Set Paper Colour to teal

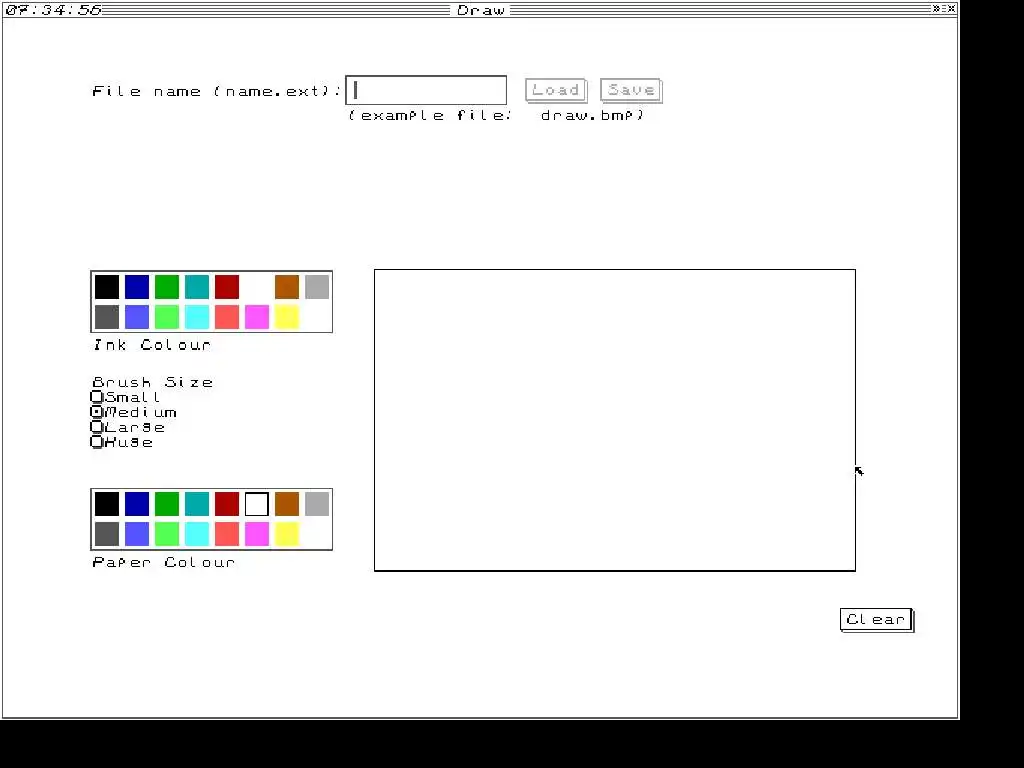tap(197, 504)
